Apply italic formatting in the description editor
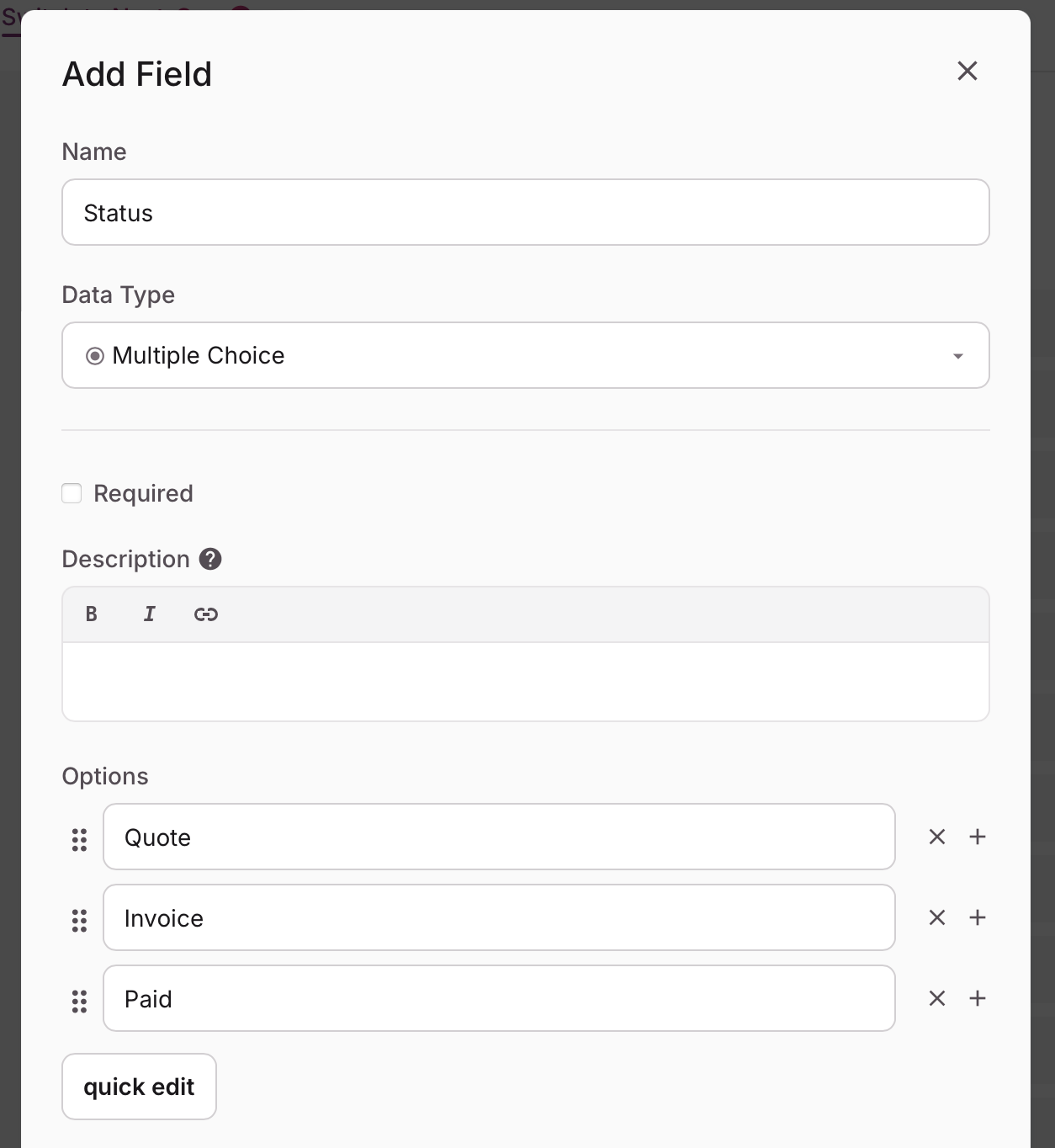1055x1148 pixels. (x=149, y=614)
